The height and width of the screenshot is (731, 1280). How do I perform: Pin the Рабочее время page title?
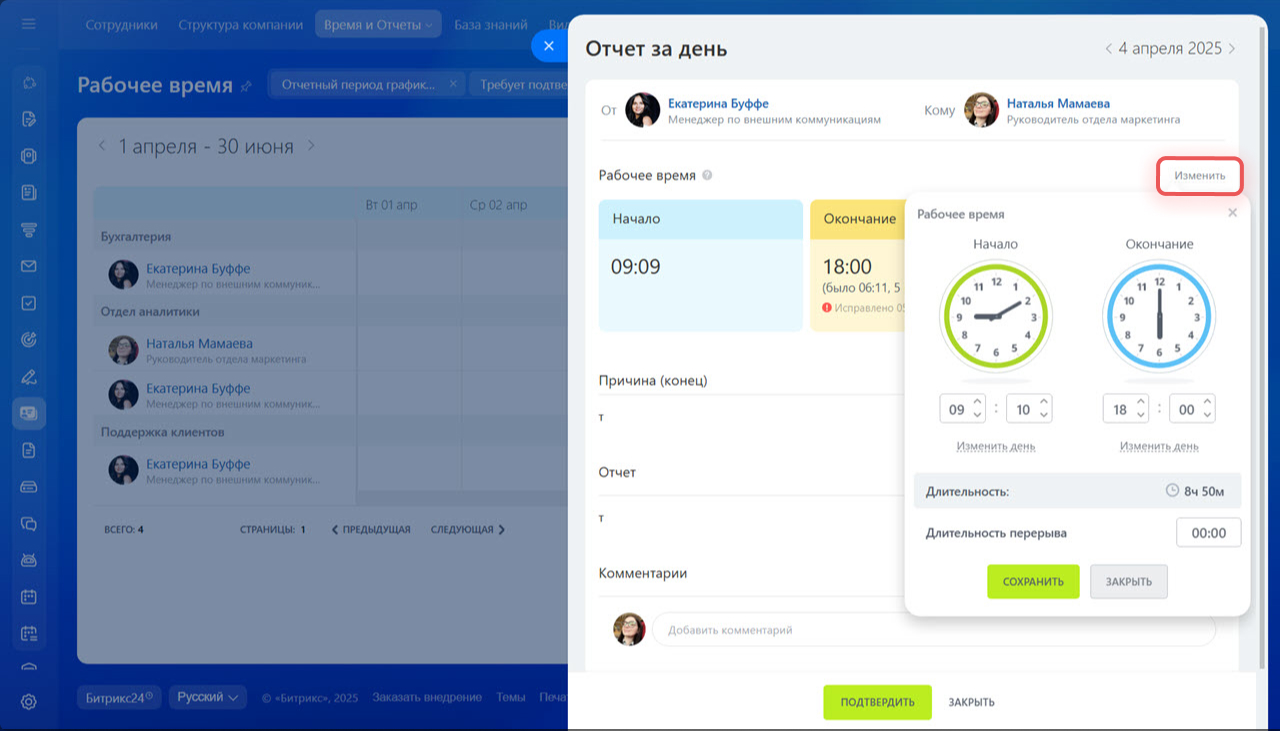[x=246, y=87]
